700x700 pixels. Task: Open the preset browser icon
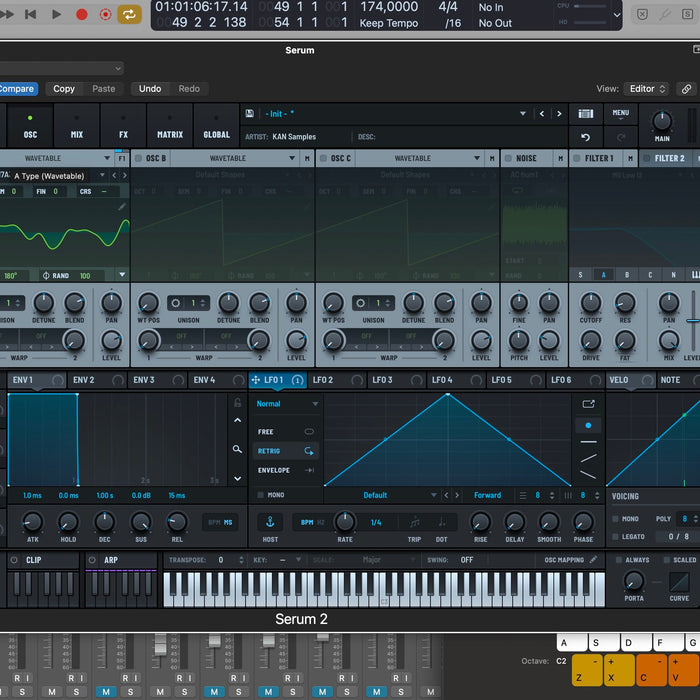pos(586,114)
